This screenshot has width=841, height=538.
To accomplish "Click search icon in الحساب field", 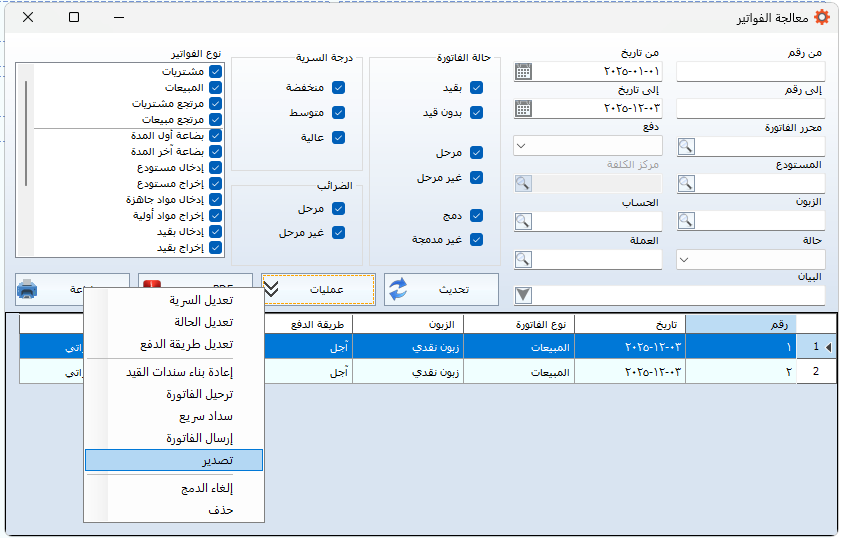I will coord(523,221).
